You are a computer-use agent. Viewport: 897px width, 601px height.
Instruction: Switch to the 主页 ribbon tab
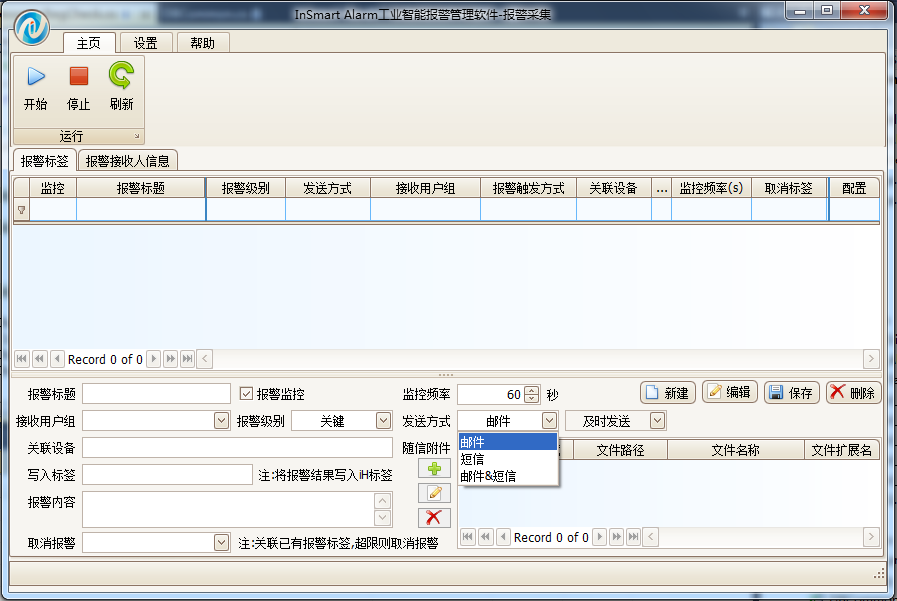89,43
